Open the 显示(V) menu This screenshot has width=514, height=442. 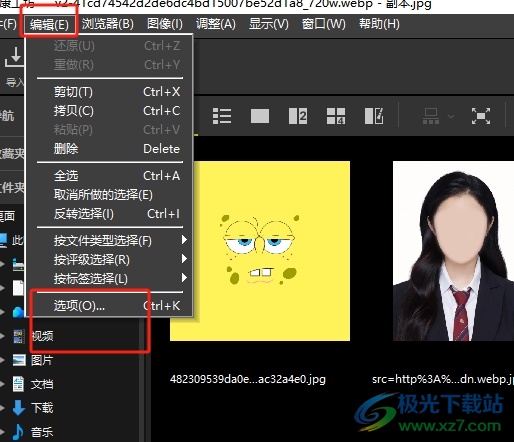coord(269,24)
